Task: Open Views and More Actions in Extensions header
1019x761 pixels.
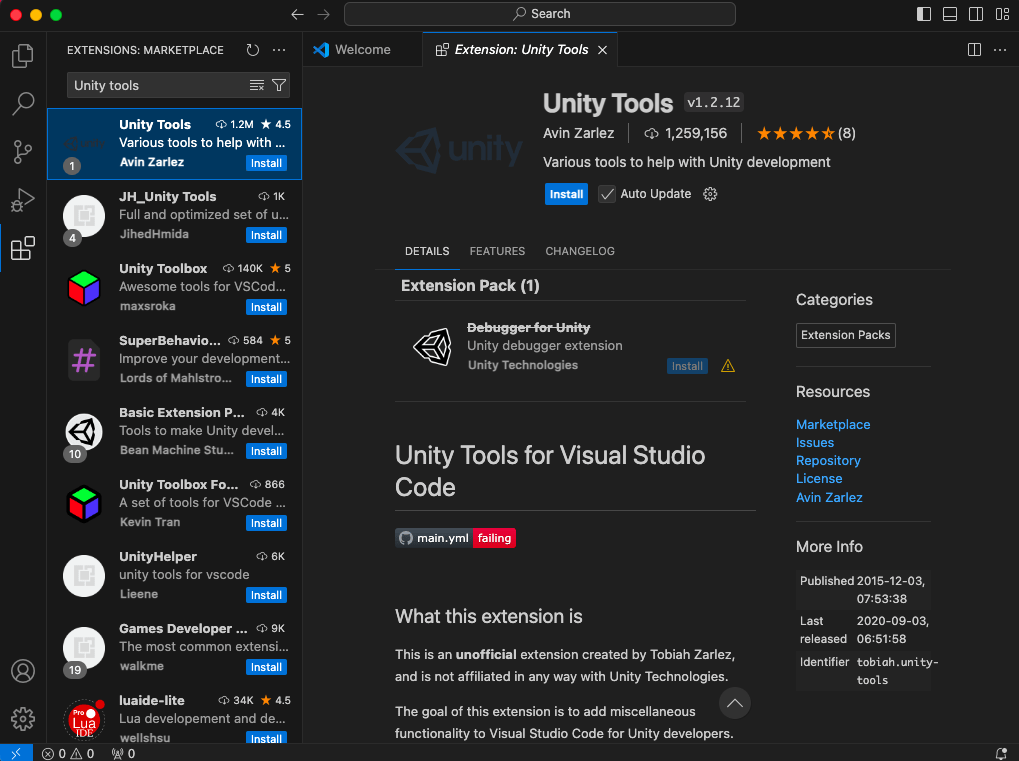Action: click(279, 50)
